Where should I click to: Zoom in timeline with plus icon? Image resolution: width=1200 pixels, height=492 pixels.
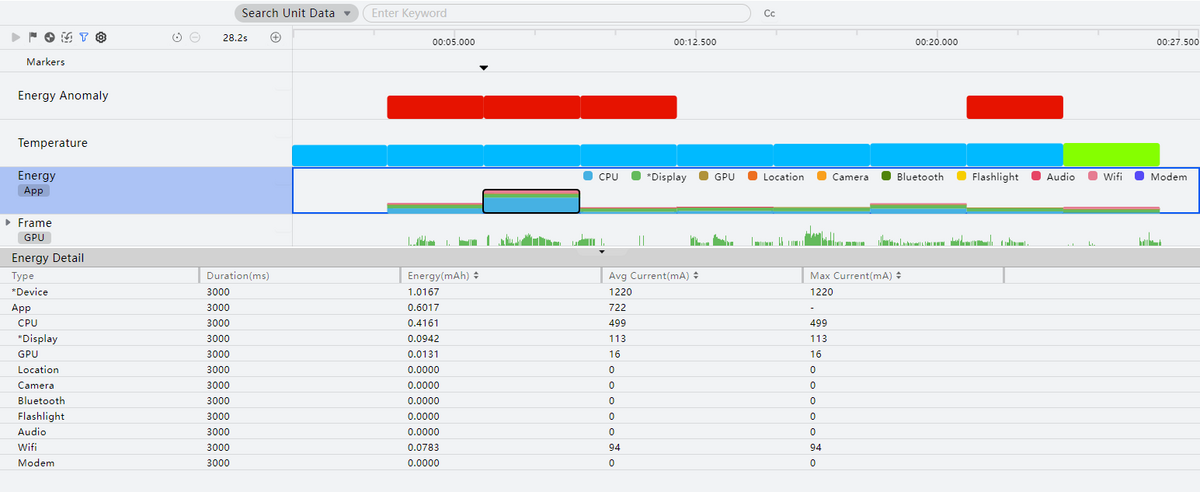click(x=276, y=37)
